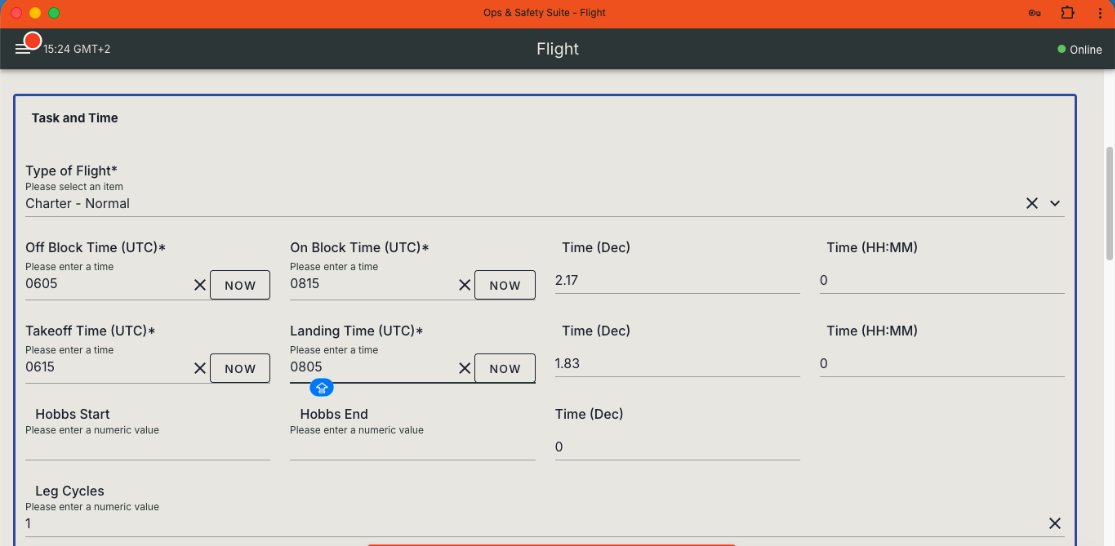Click into the Hobbs End field

coord(412,447)
